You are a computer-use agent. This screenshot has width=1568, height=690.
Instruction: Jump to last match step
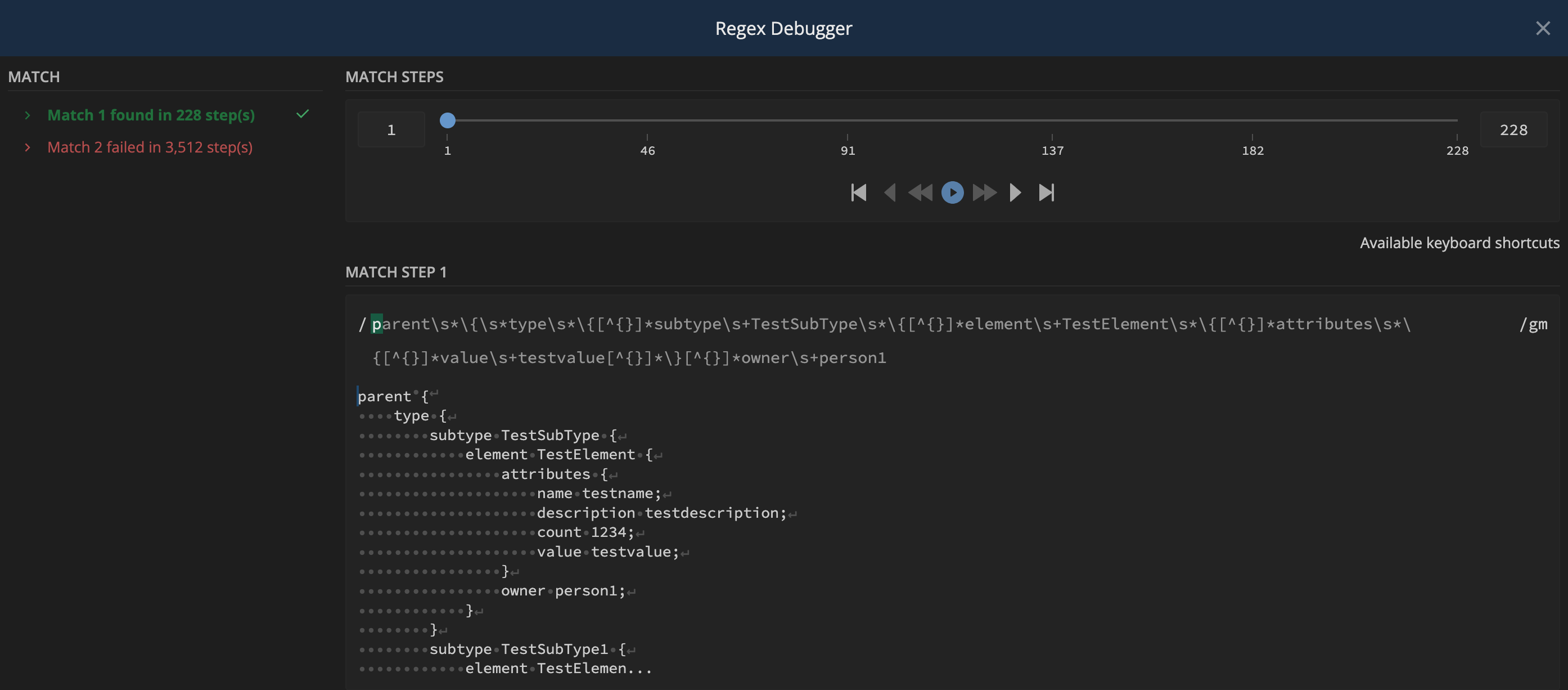click(1046, 192)
